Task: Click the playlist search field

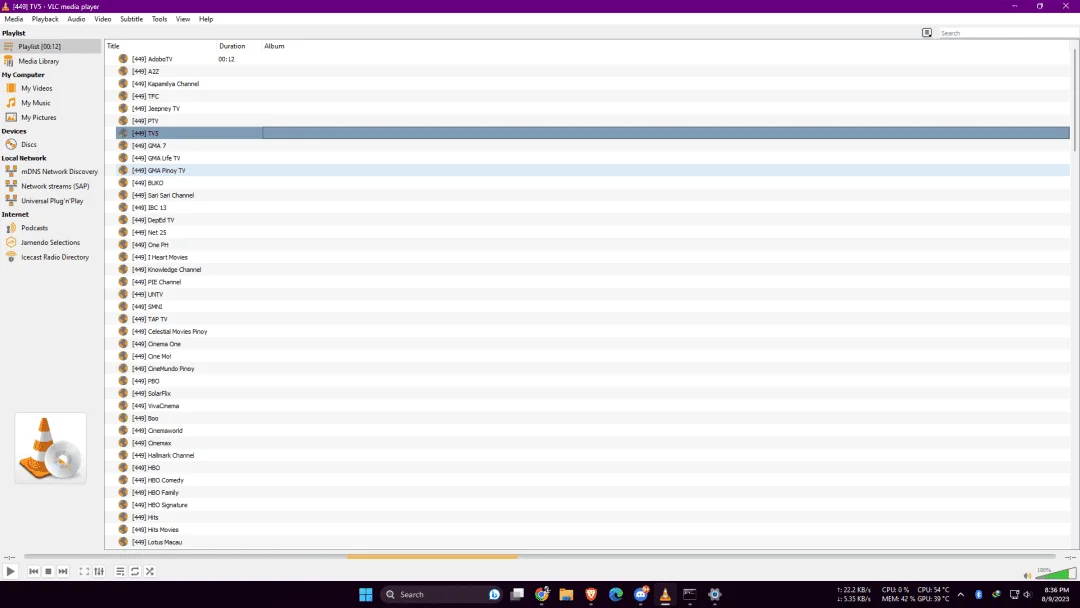Action: coord(1006,33)
